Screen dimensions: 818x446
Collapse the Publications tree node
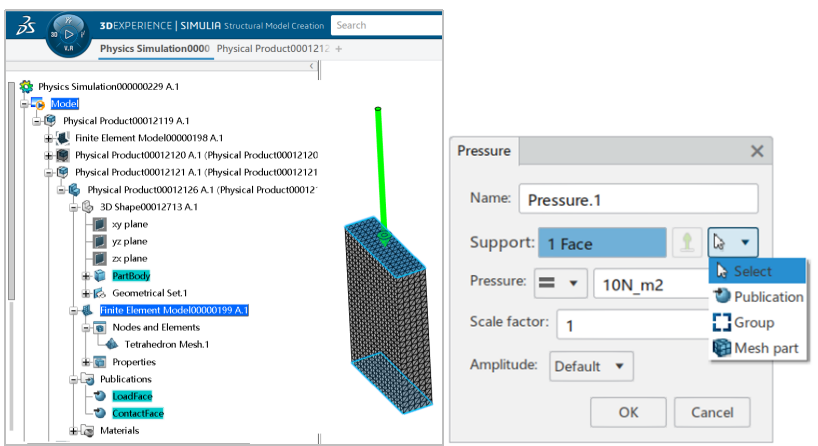74,379
